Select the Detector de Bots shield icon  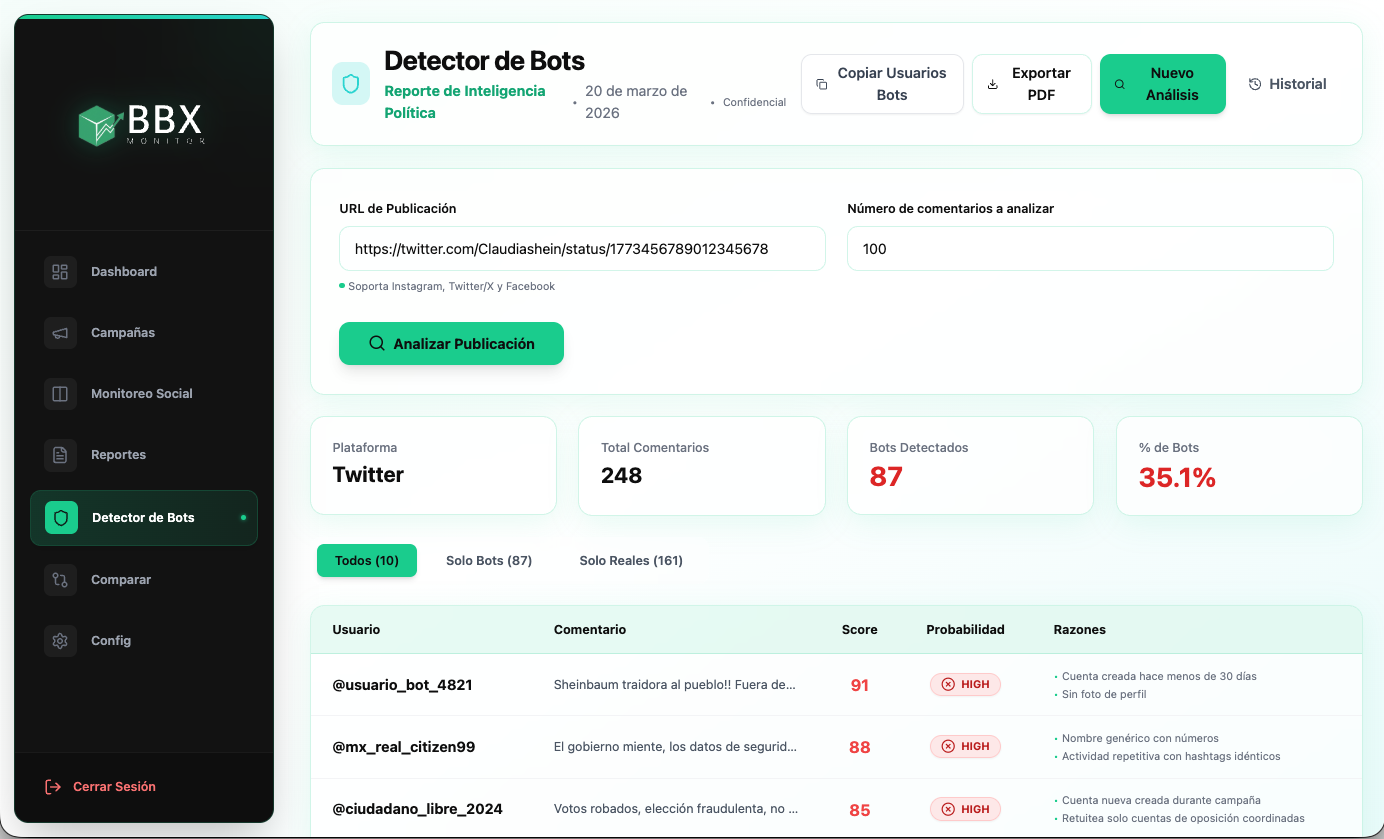tap(60, 517)
